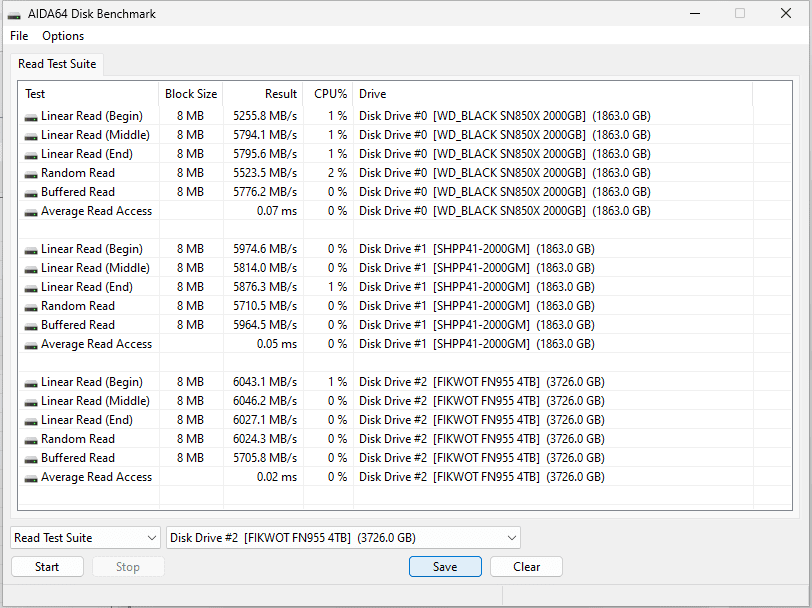The image size is (812, 608).
Task: Select the Read Test Suite tab
Action: tap(57, 64)
